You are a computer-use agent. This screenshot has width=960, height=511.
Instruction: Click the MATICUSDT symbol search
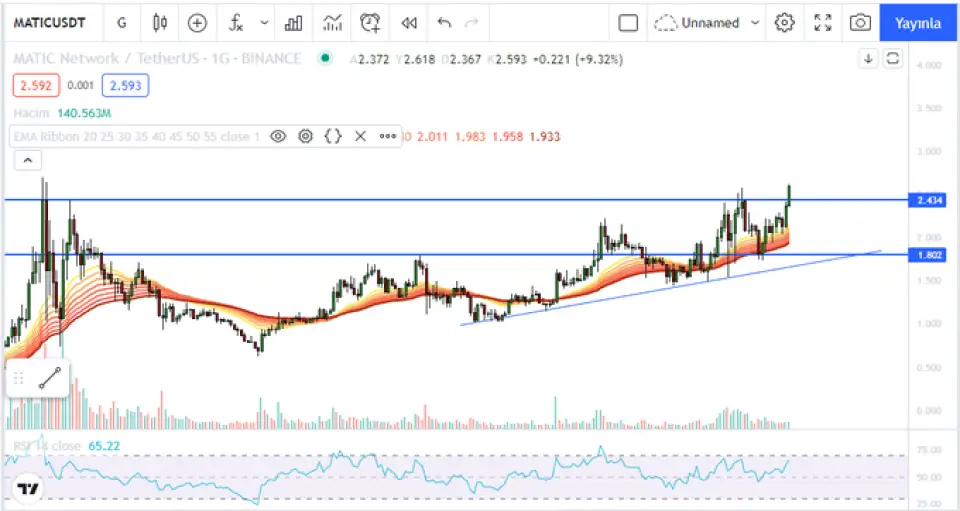48,22
